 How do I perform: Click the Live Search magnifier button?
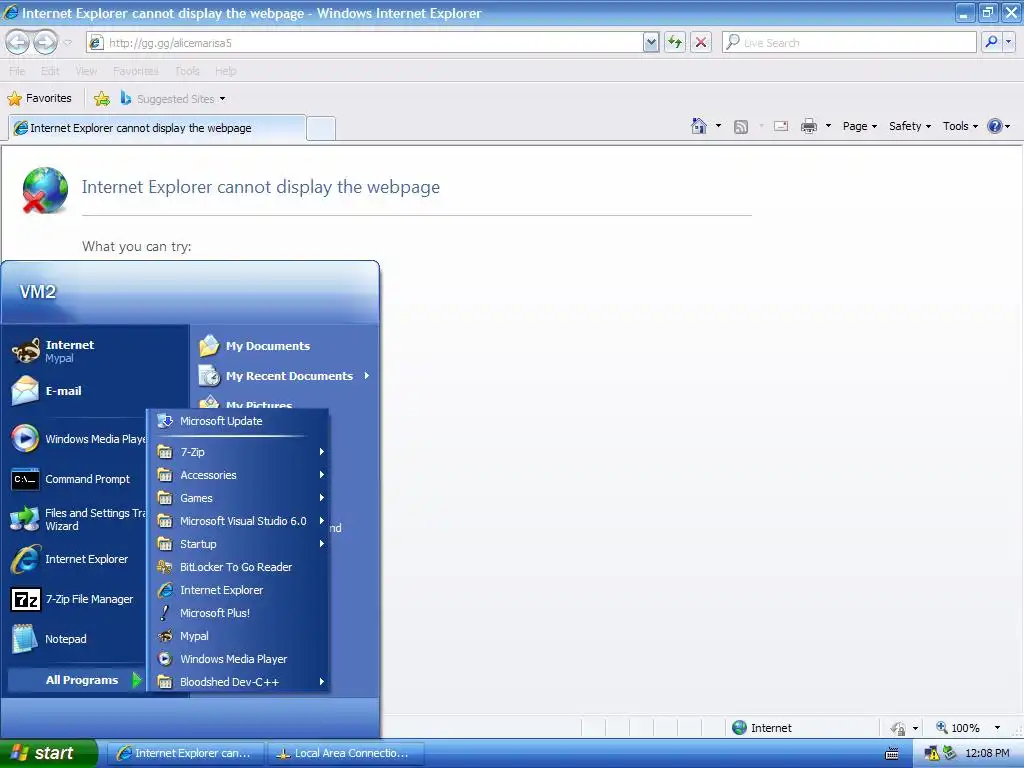(991, 42)
